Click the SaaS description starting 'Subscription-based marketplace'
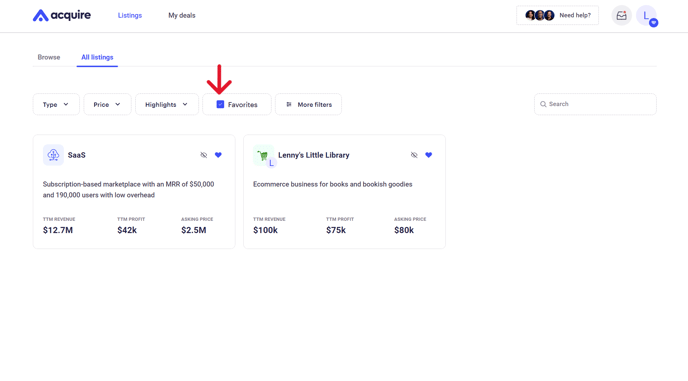This screenshot has height=381, width=688. tap(129, 190)
